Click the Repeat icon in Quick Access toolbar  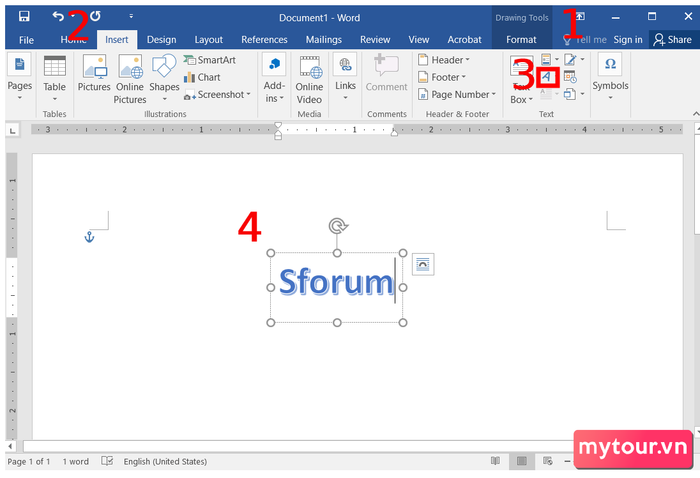coord(95,17)
